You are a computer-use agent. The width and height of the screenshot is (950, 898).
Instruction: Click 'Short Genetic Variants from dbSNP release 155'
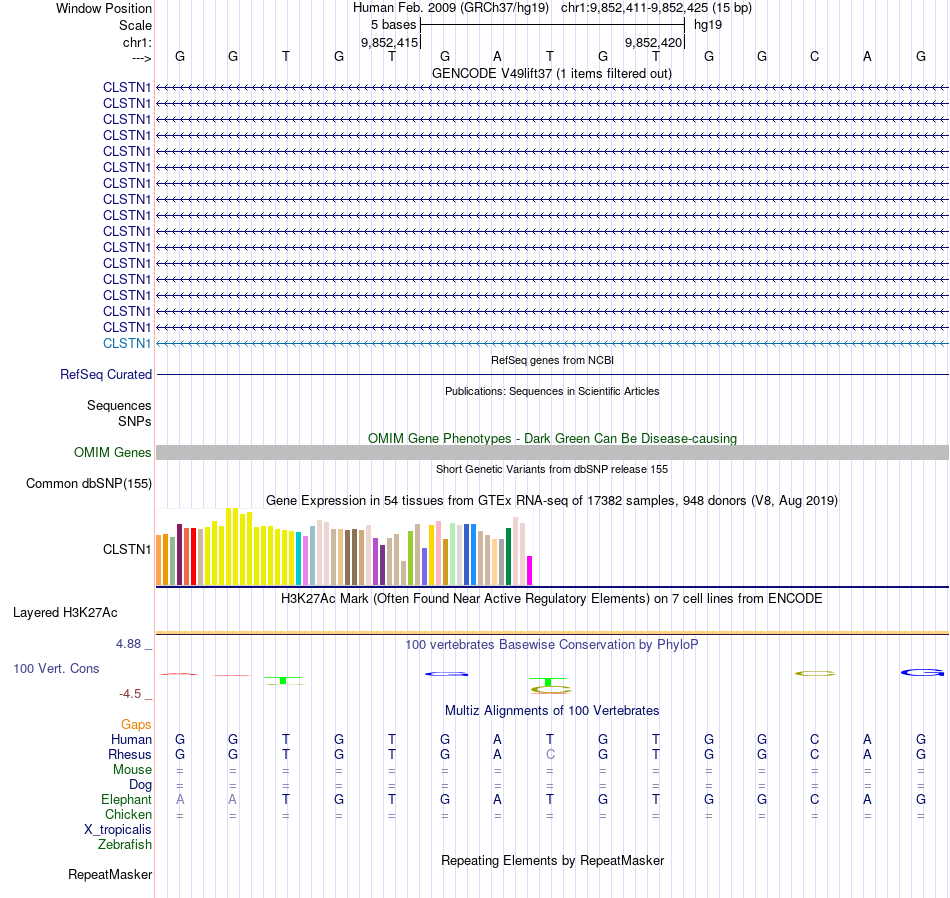point(552,469)
